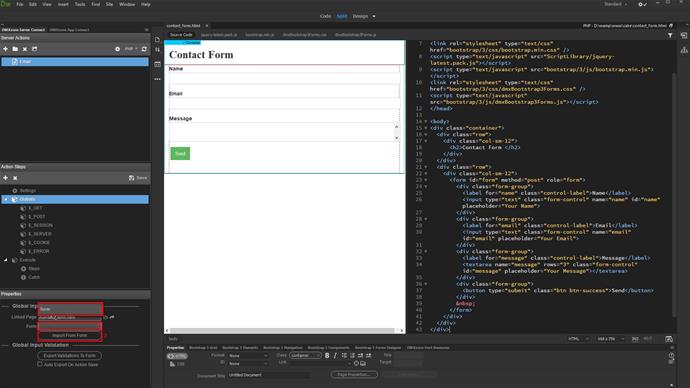Click the Import From Form button
The height and width of the screenshot is (388, 690).
(70, 335)
